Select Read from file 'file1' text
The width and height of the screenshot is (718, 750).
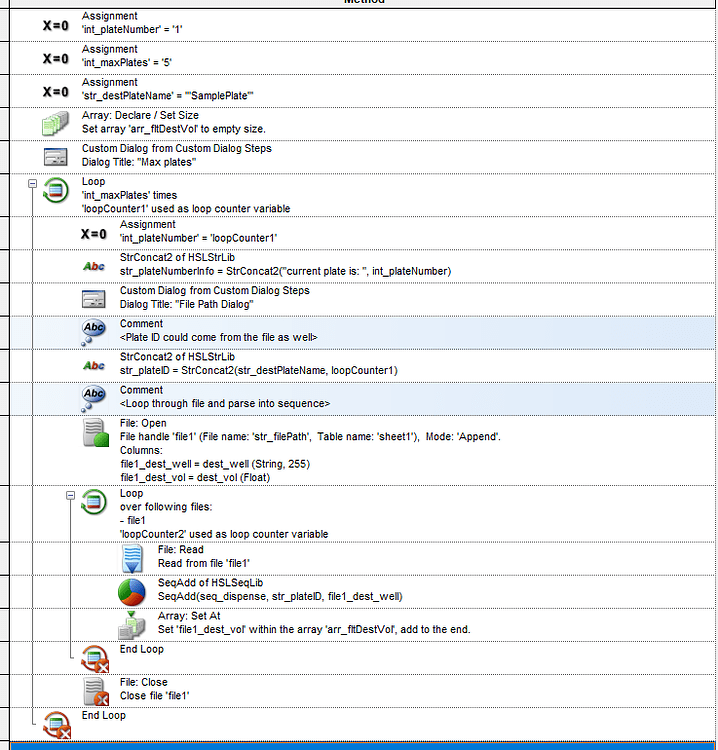pos(204,563)
